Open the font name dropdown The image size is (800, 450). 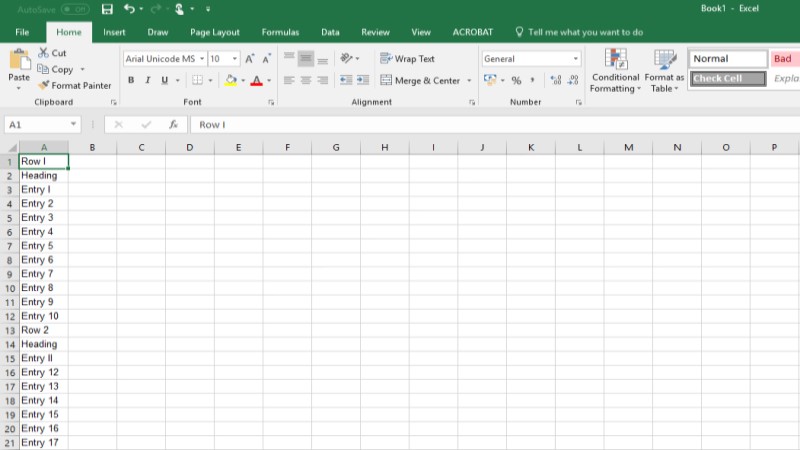point(202,59)
